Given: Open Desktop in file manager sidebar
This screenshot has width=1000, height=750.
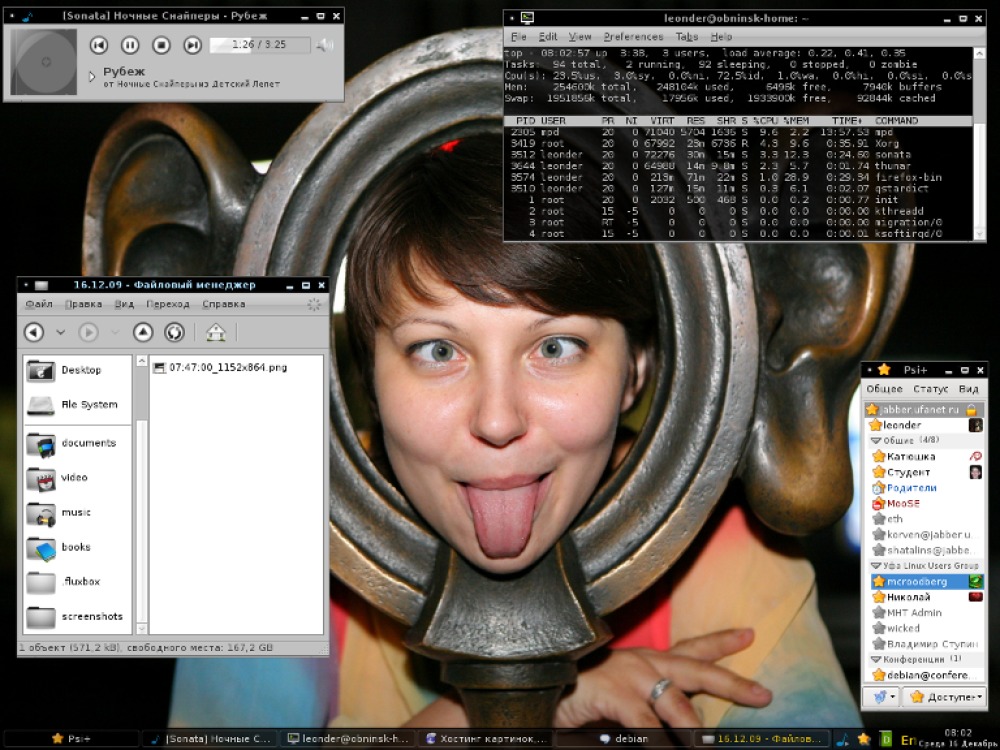Looking at the screenshot, I should coord(77,370).
